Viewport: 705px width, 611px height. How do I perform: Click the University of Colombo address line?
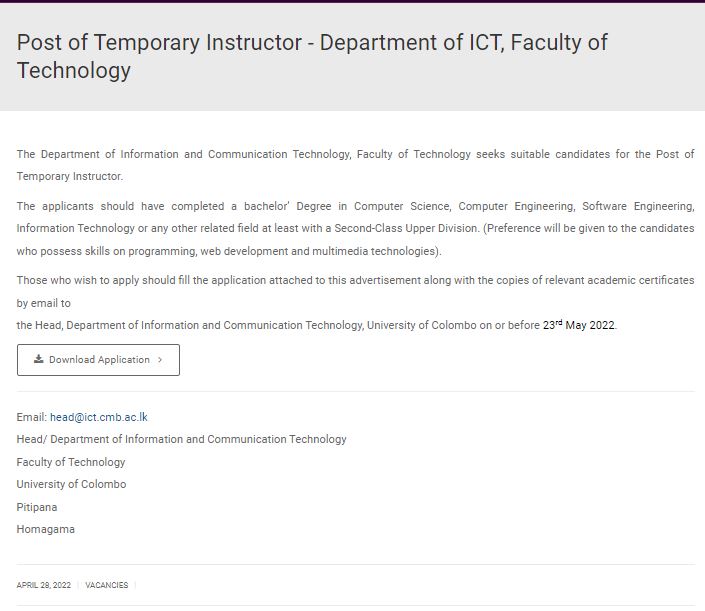[x=71, y=484]
